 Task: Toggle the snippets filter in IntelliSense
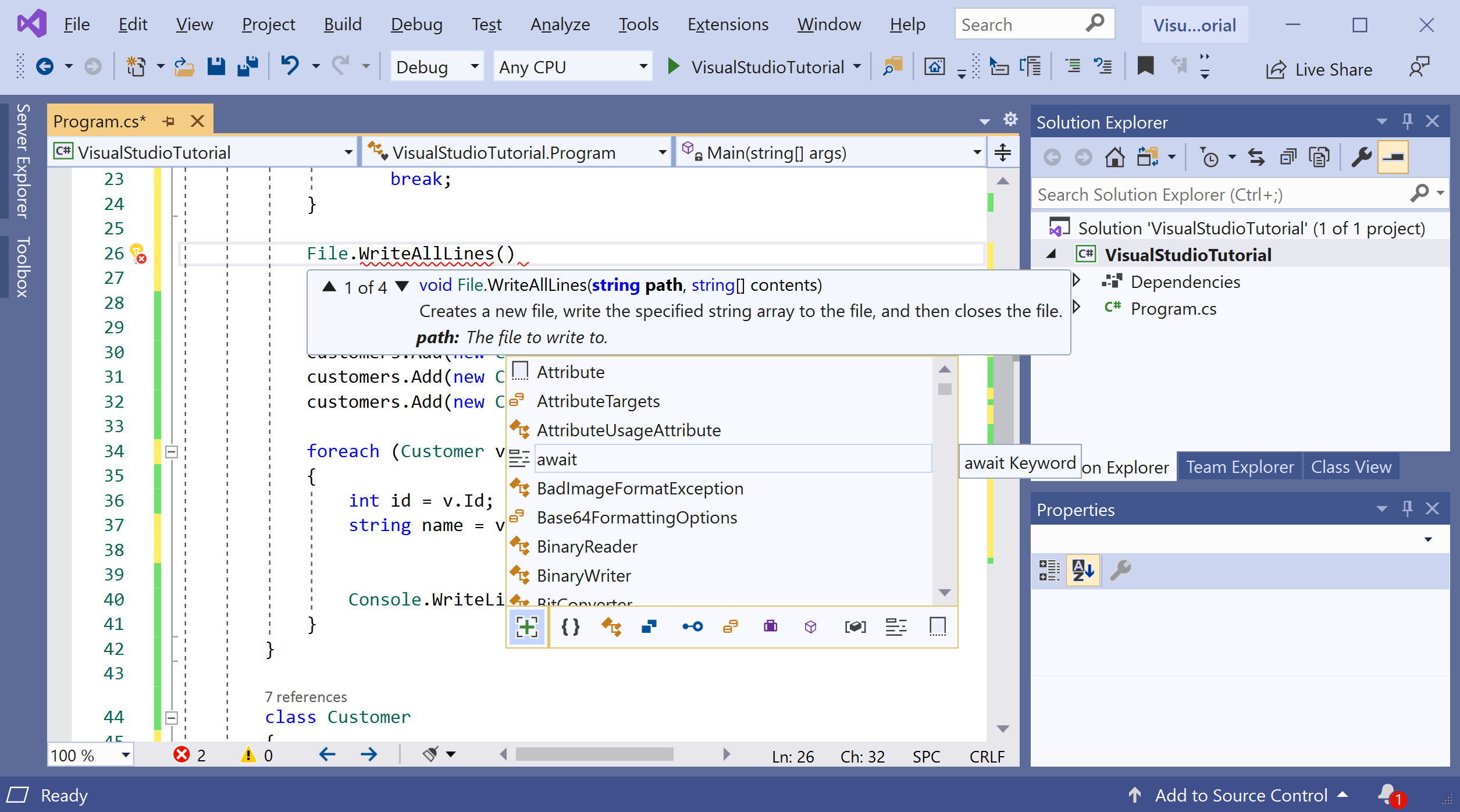938,627
